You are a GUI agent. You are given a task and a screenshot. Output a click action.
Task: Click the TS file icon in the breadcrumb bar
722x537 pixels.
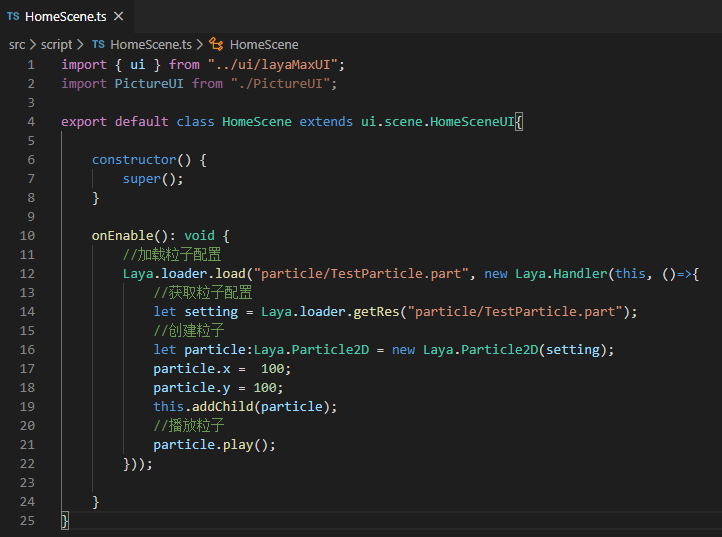pos(98,44)
